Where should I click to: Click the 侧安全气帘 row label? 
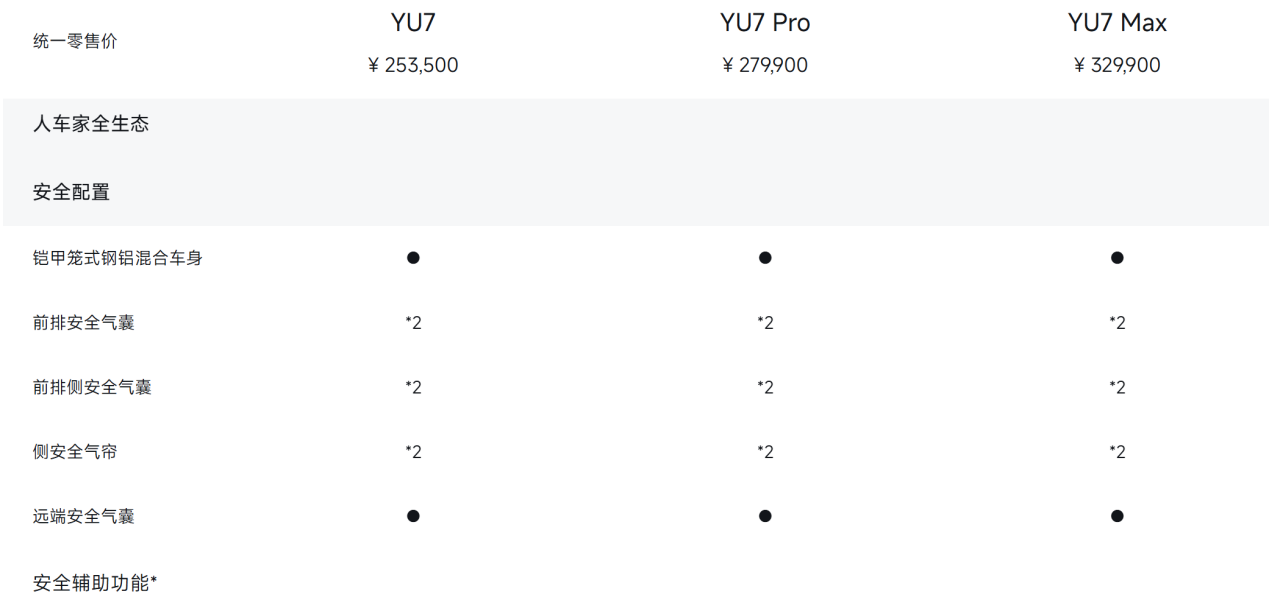tap(75, 452)
